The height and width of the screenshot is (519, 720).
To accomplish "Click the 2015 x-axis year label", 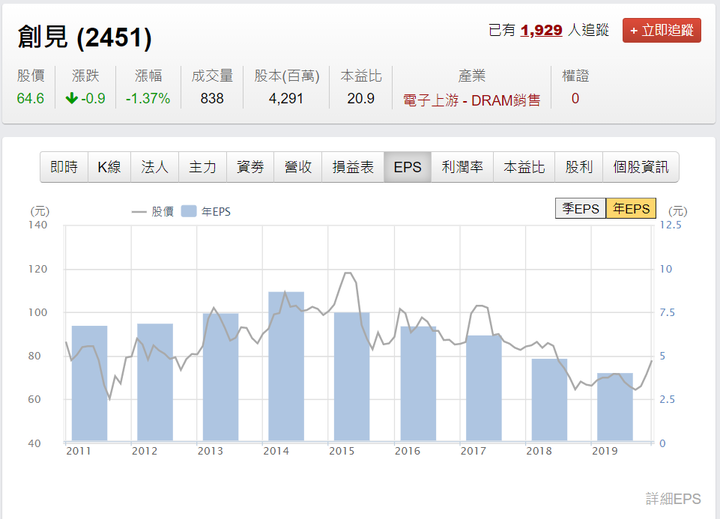I will (x=342, y=451).
